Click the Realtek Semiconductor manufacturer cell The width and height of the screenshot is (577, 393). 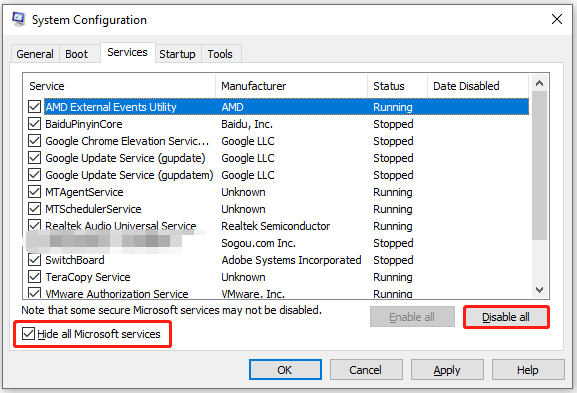coord(276,226)
